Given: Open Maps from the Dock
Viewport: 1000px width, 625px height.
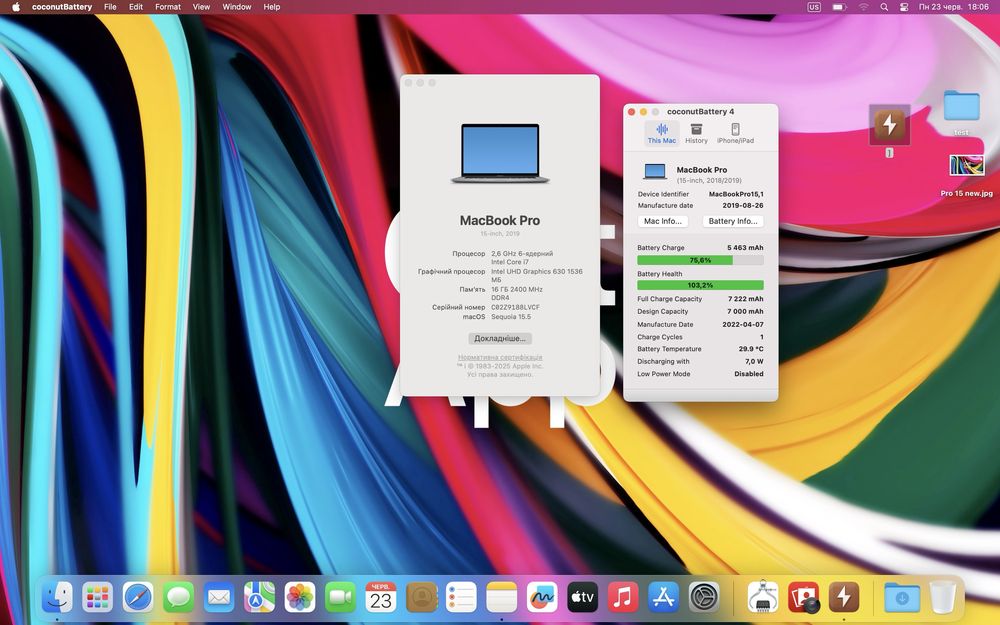Looking at the screenshot, I should click(260, 598).
